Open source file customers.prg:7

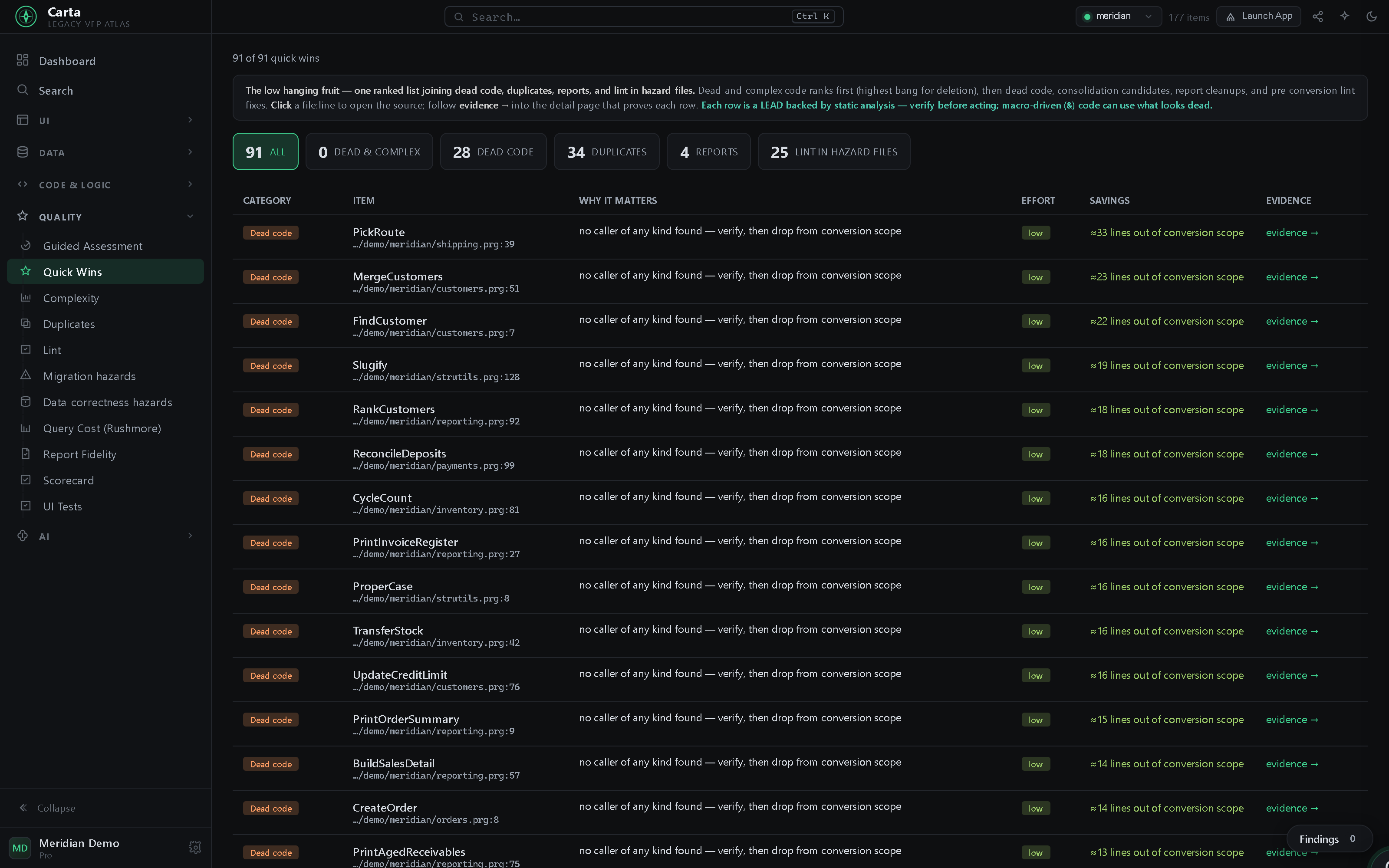(433, 333)
